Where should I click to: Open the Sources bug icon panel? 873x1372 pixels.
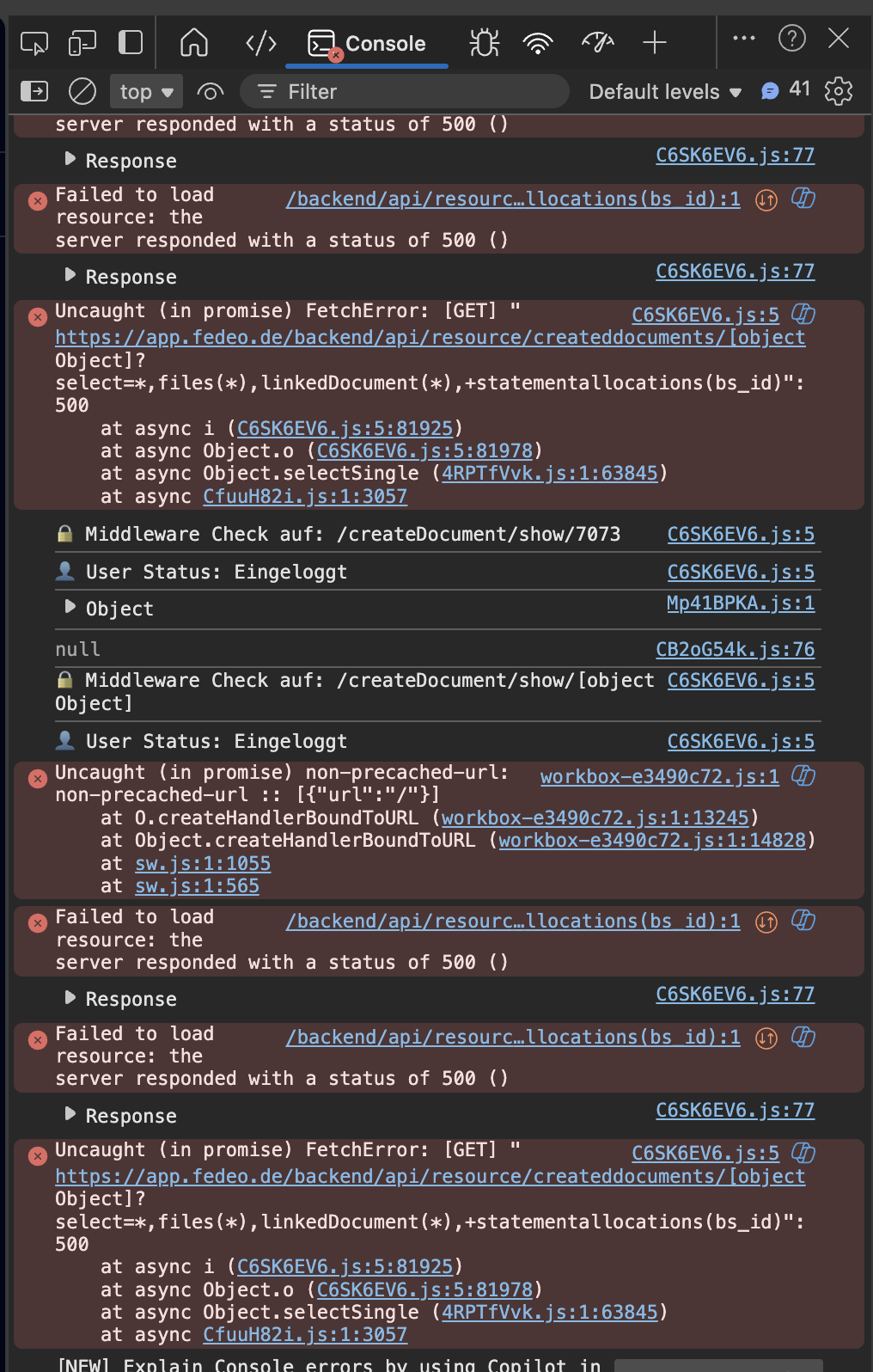point(485,42)
